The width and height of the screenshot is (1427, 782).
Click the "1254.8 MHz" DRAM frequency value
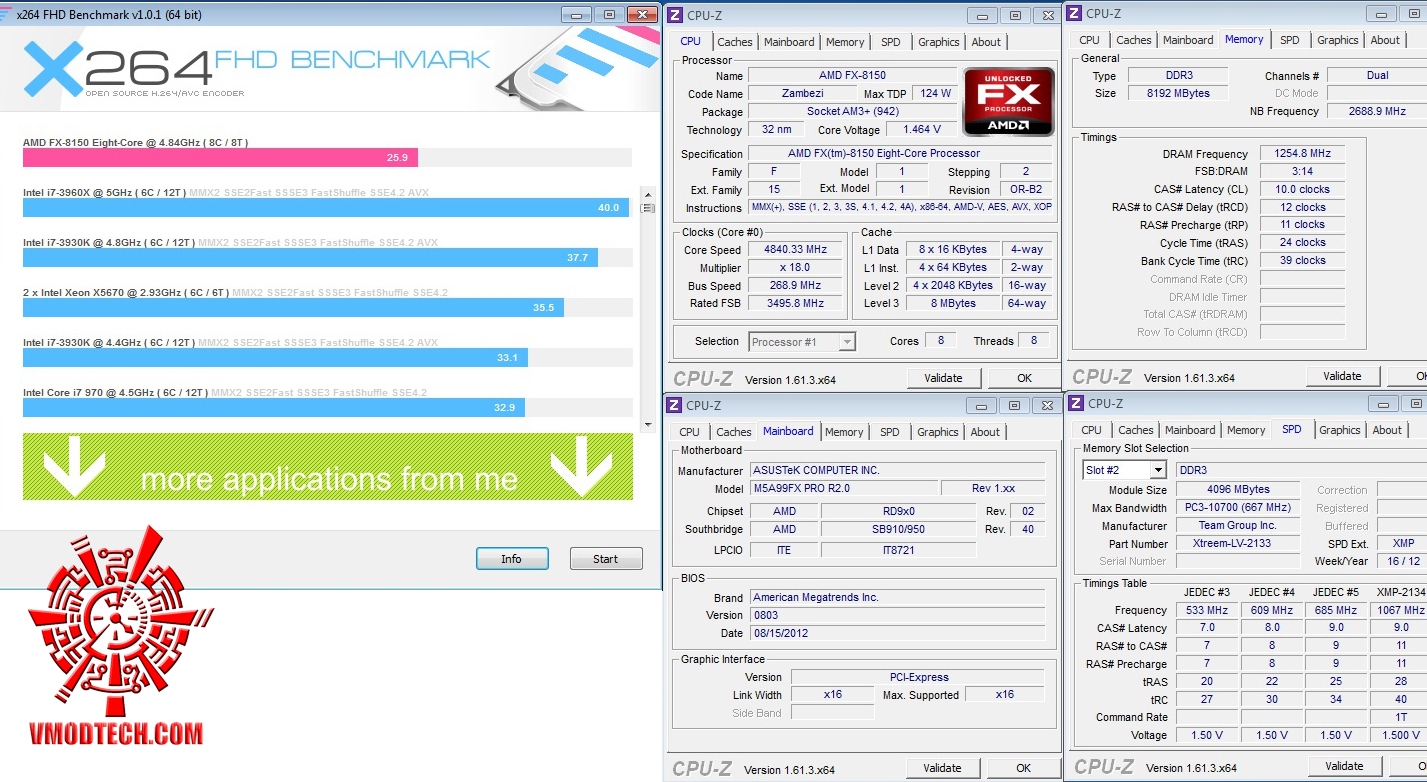pos(1302,153)
